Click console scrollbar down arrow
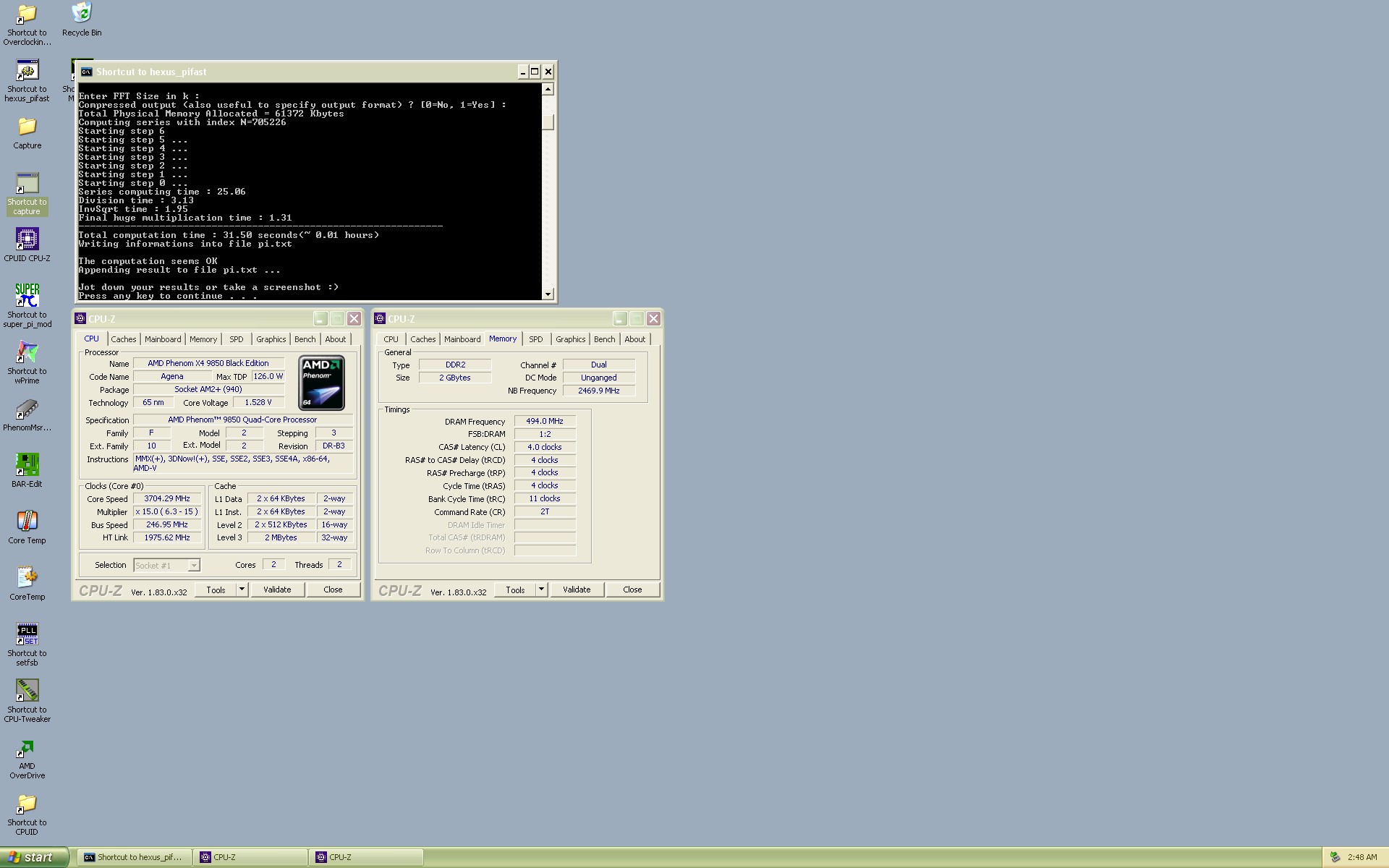The image size is (1389, 868). 548,294
